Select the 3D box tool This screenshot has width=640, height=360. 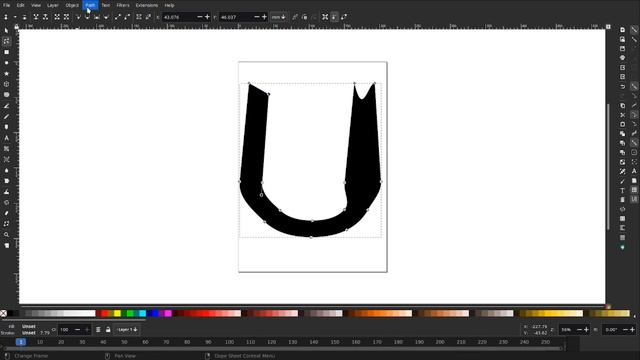(6, 84)
